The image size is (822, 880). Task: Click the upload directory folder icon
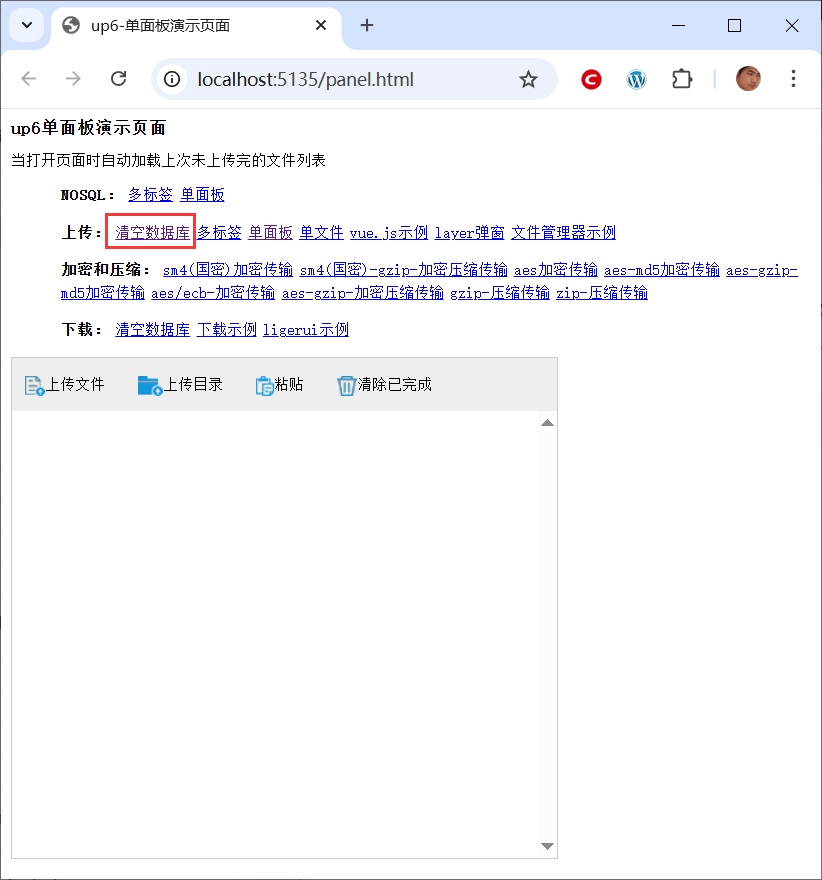tap(150, 385)
